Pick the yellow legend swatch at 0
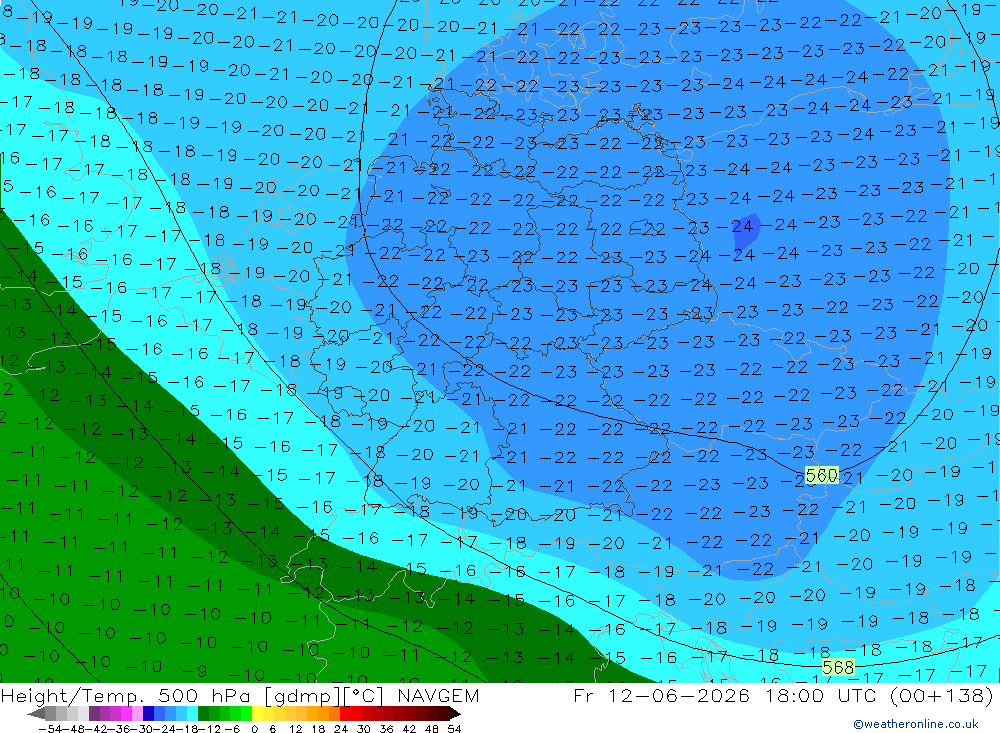Image resolution: width=1000 pixels, height=733 pixels. [257, 713]
